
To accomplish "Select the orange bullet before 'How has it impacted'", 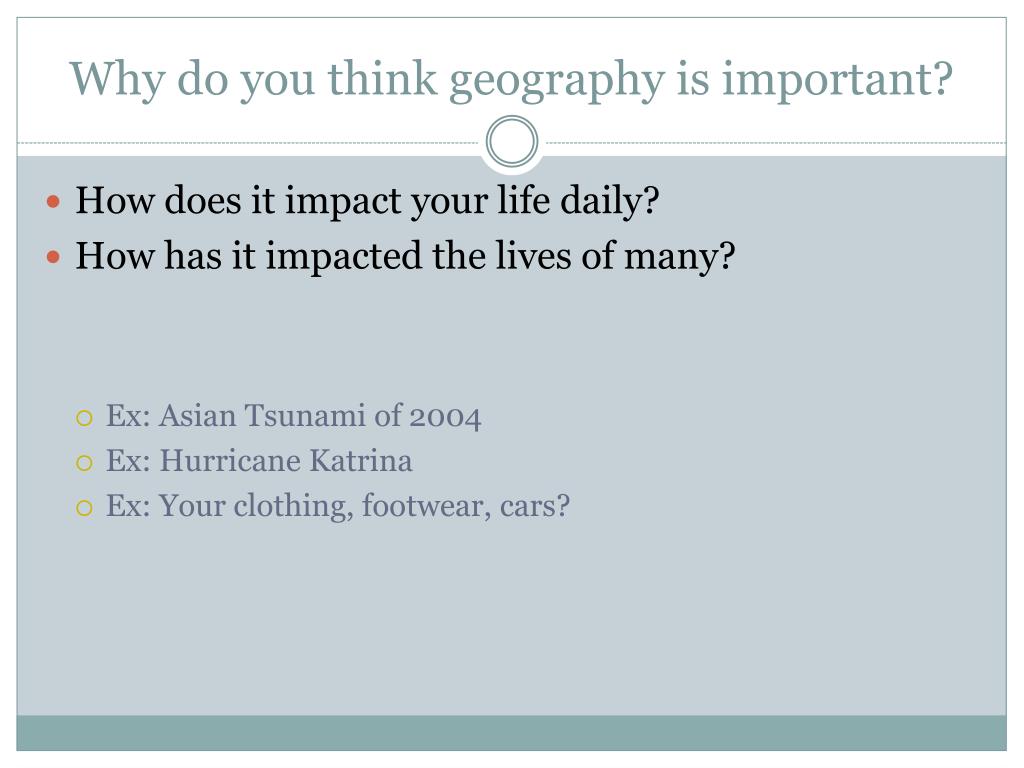I will point(54,257).
